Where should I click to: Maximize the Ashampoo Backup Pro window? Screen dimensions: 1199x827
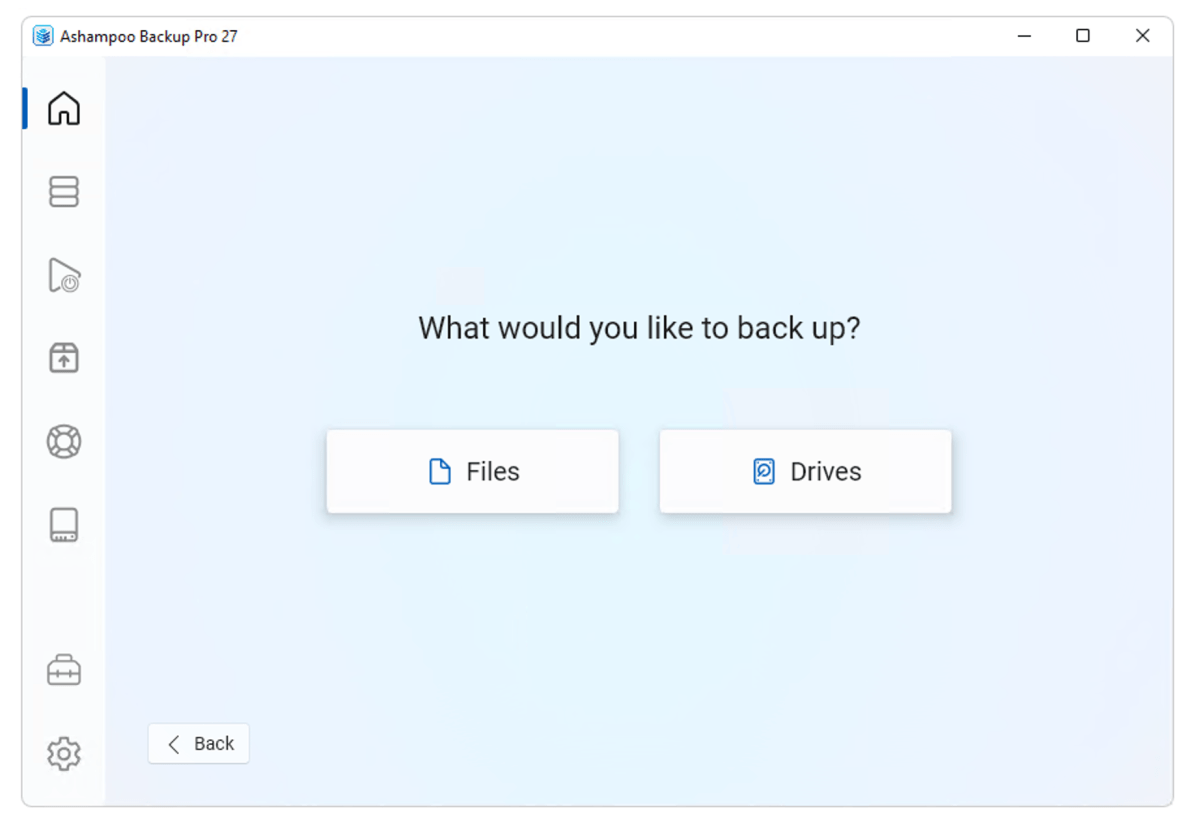1083,36
